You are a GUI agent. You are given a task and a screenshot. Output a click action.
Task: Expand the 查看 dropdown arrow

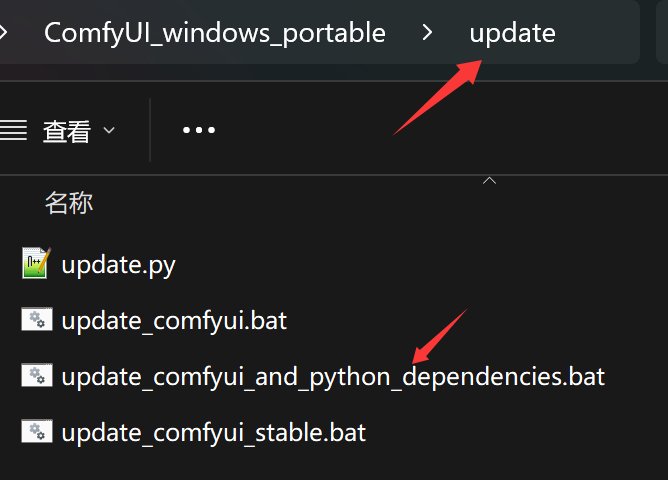click(109, 131)
